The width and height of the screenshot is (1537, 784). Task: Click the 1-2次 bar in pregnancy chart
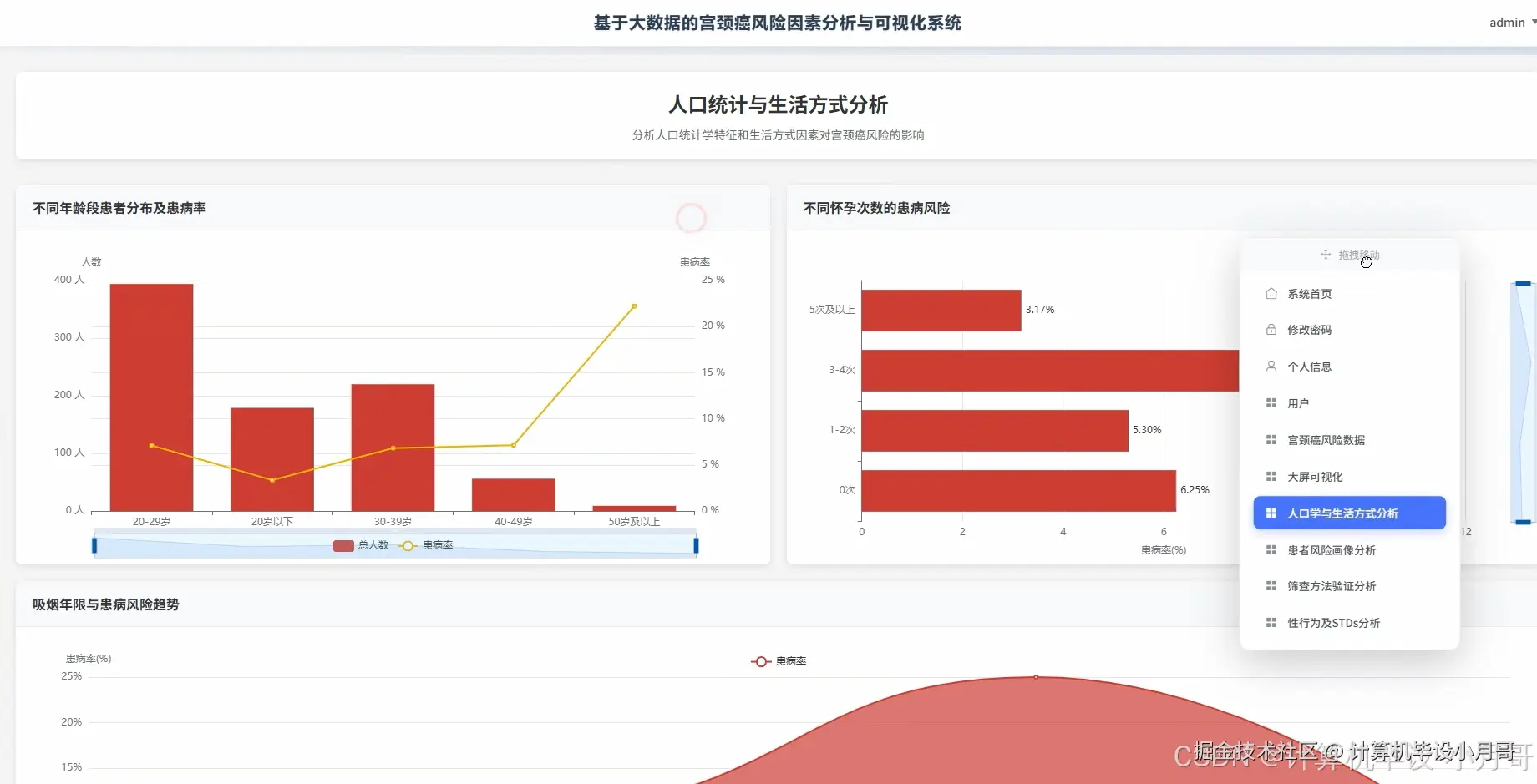tap(995, 431)
